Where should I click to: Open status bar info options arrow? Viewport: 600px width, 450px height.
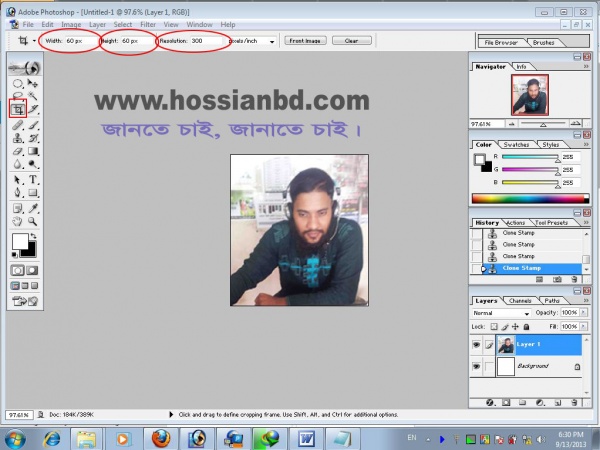[x=171, y=414]
